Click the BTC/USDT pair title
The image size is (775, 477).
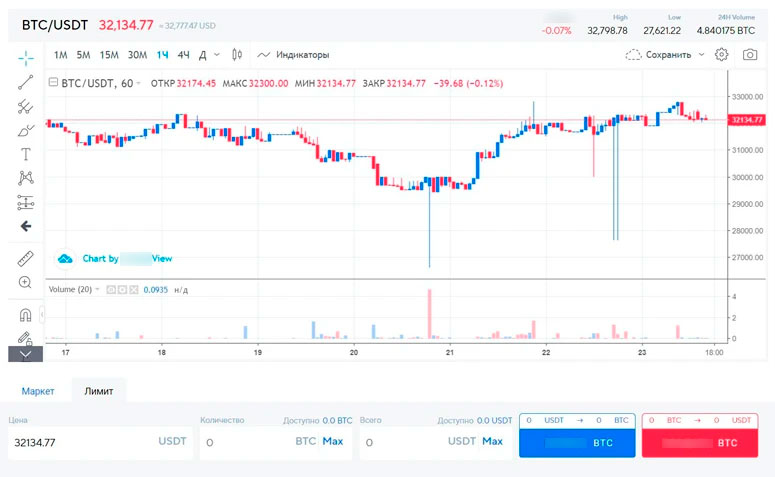(55, 25)
